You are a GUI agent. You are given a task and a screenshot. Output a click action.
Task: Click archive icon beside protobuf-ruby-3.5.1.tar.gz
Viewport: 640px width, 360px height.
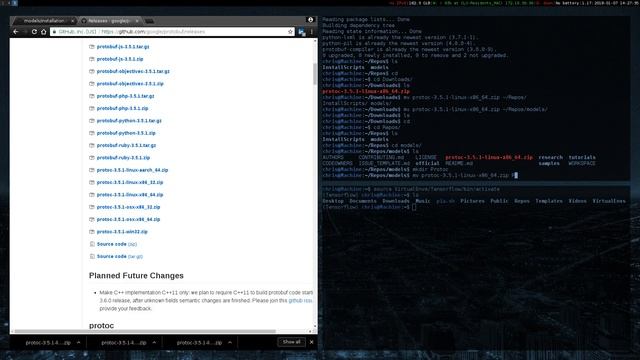click(92, 145)
